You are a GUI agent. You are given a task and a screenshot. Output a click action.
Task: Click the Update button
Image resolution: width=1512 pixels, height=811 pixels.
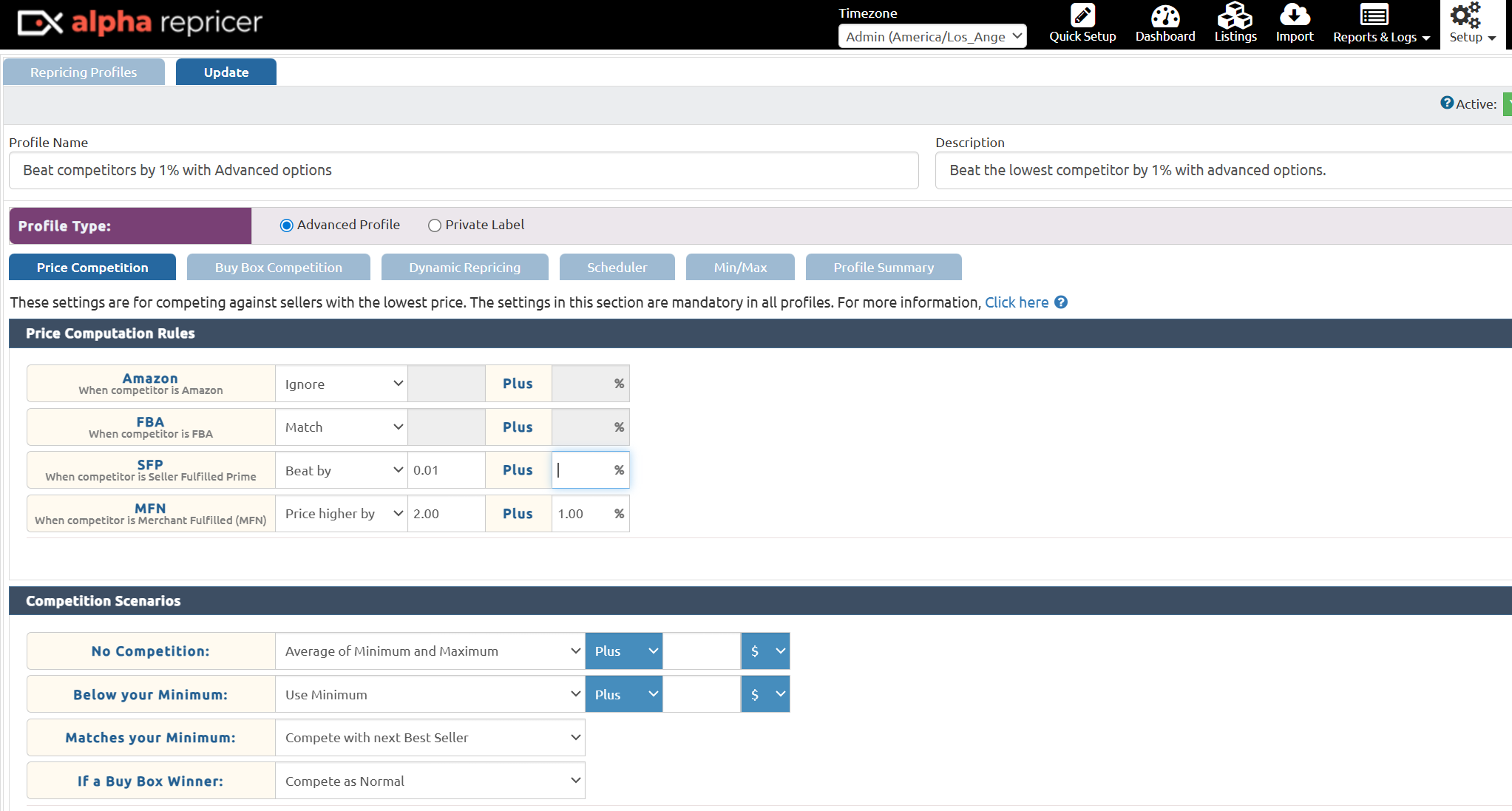click(226, 72)
